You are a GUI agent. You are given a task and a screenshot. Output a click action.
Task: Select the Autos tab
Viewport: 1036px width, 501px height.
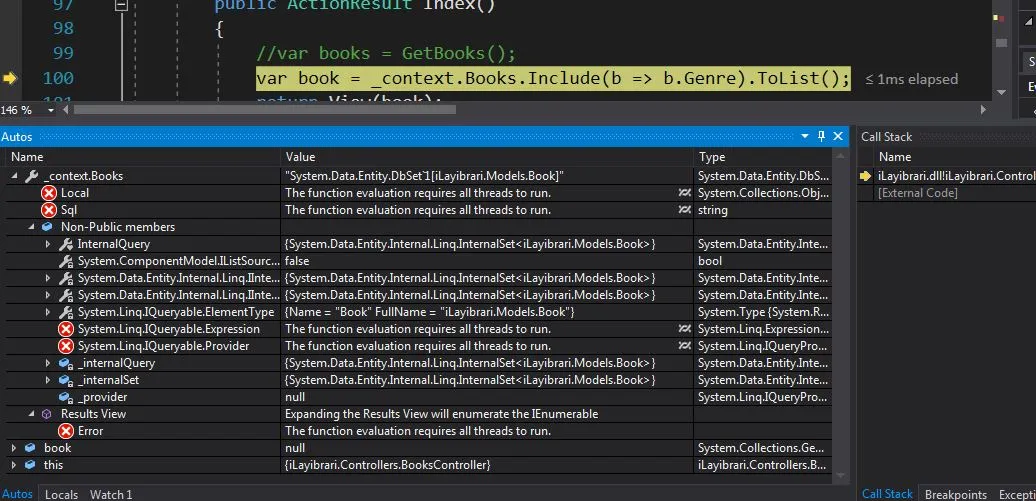pos(18,494)
